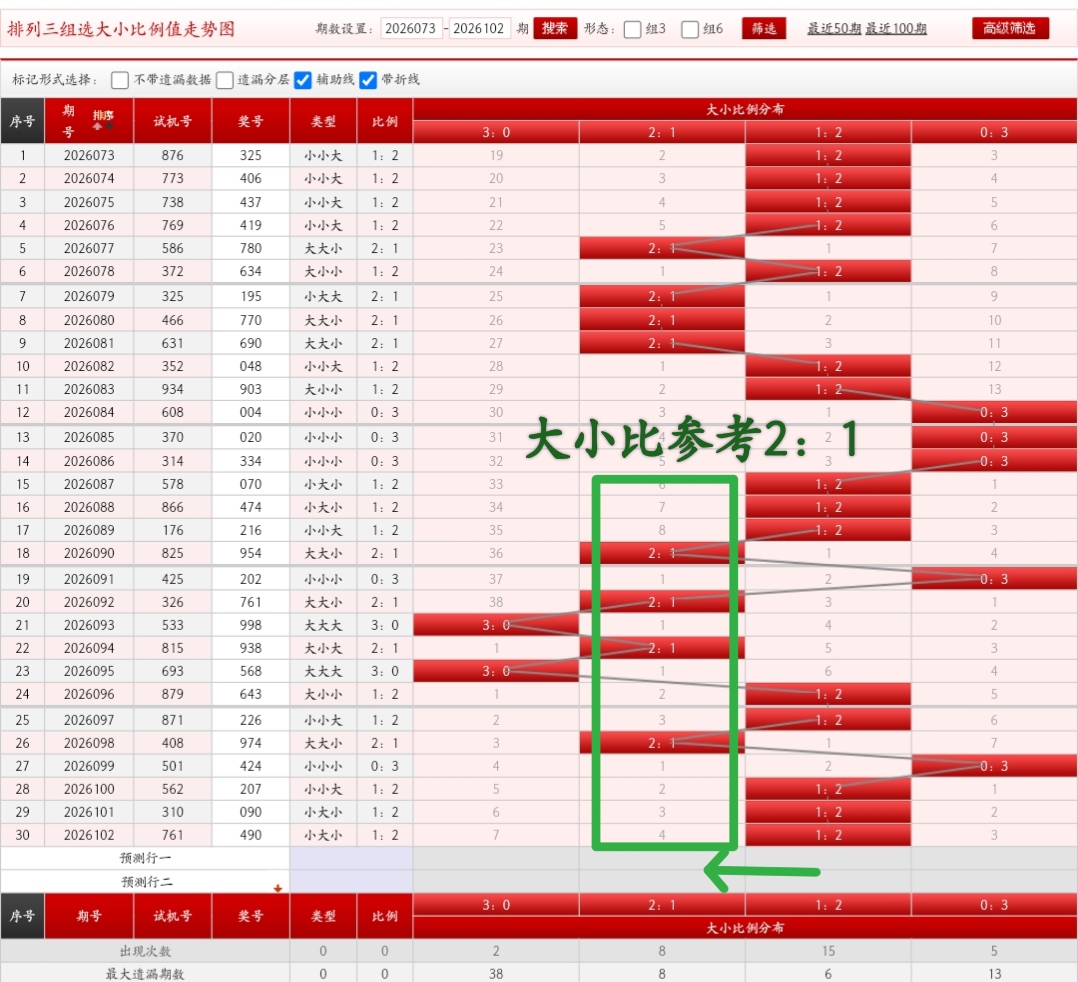This screenshot has width=1078, height=982.
Task: Click the 0:3 cell in row 2026084
Action: click(994, 413)
